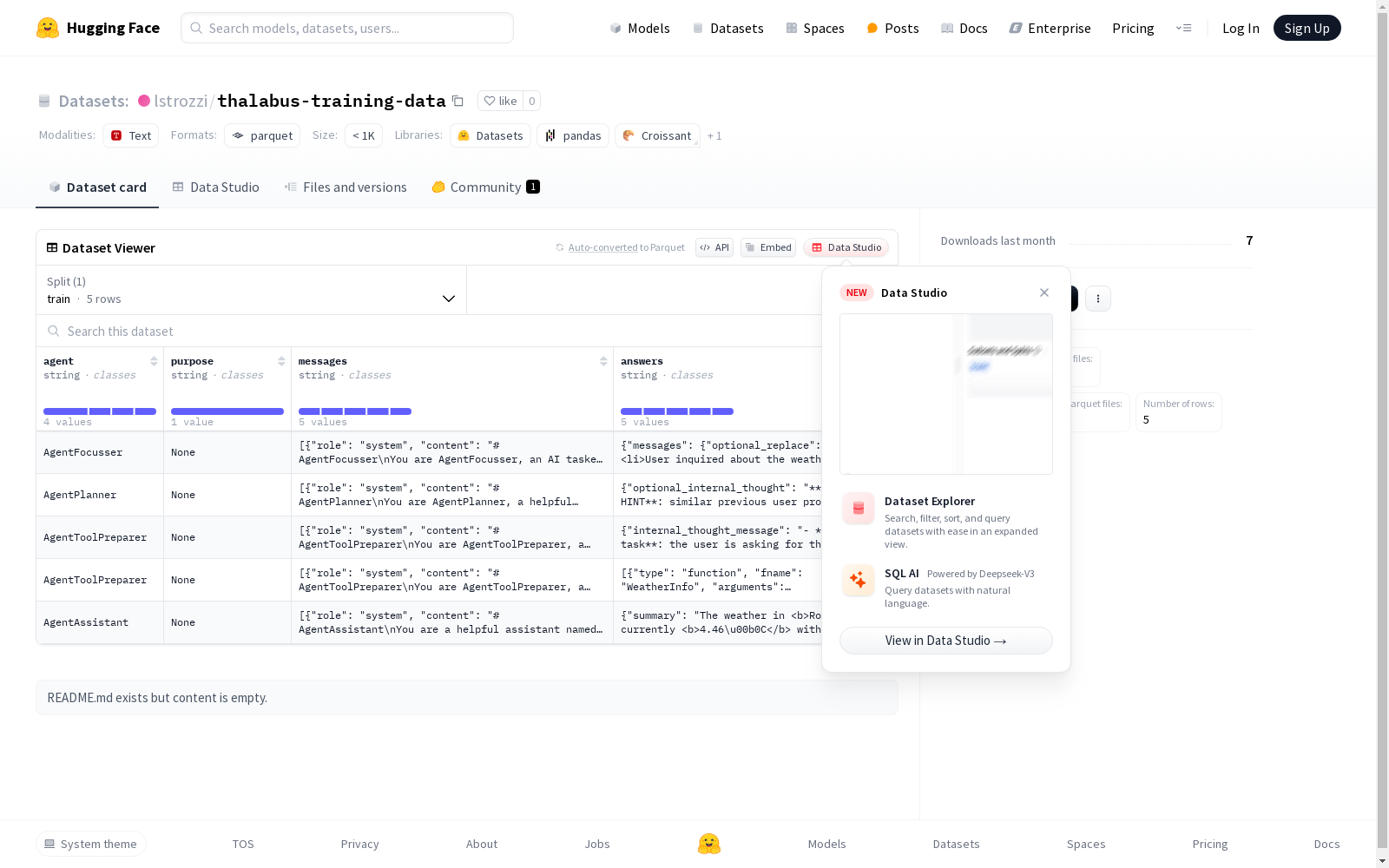The width and height of the screenshot is (1389, 868).
Task: Open the navigation more-options menu icon
Action: 1183,28
